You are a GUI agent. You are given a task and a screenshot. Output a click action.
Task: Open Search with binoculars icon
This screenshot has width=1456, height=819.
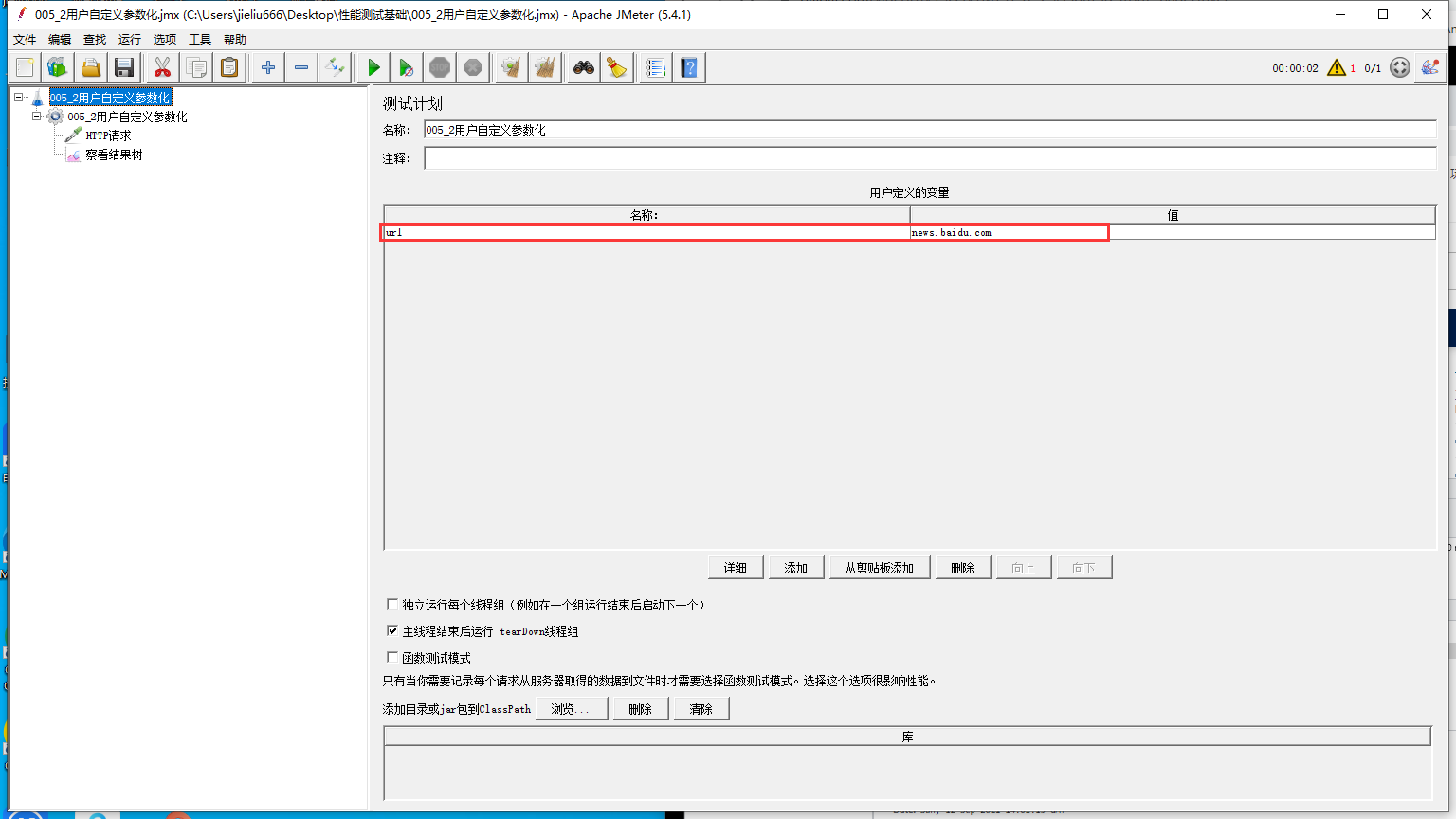coord(584,67)
